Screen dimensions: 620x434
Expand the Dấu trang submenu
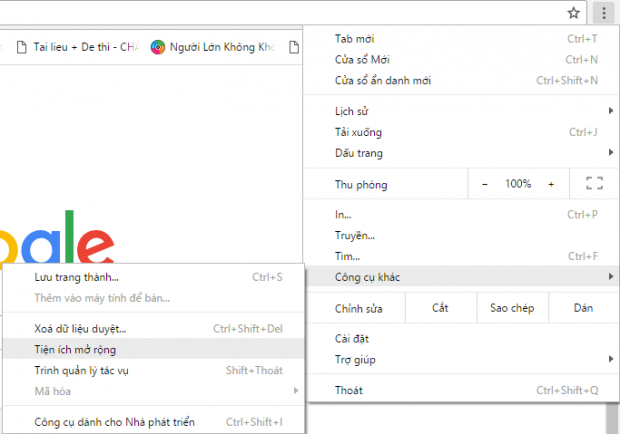[x=462, y=153]
